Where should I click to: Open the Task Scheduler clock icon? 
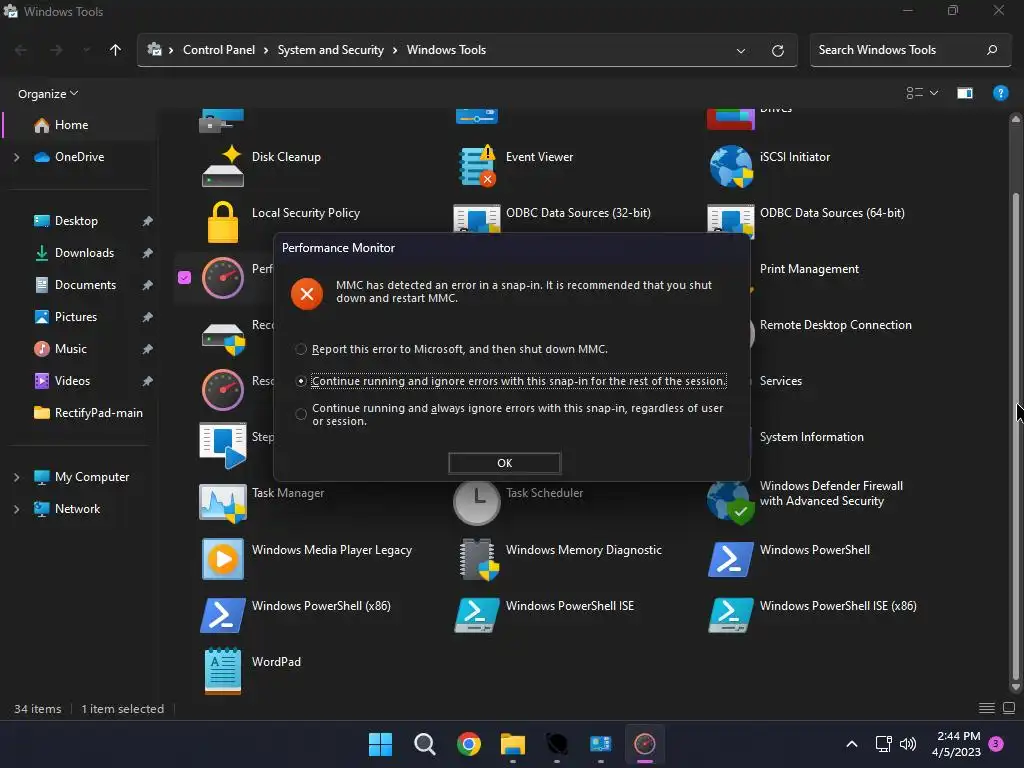coord(477,502)
